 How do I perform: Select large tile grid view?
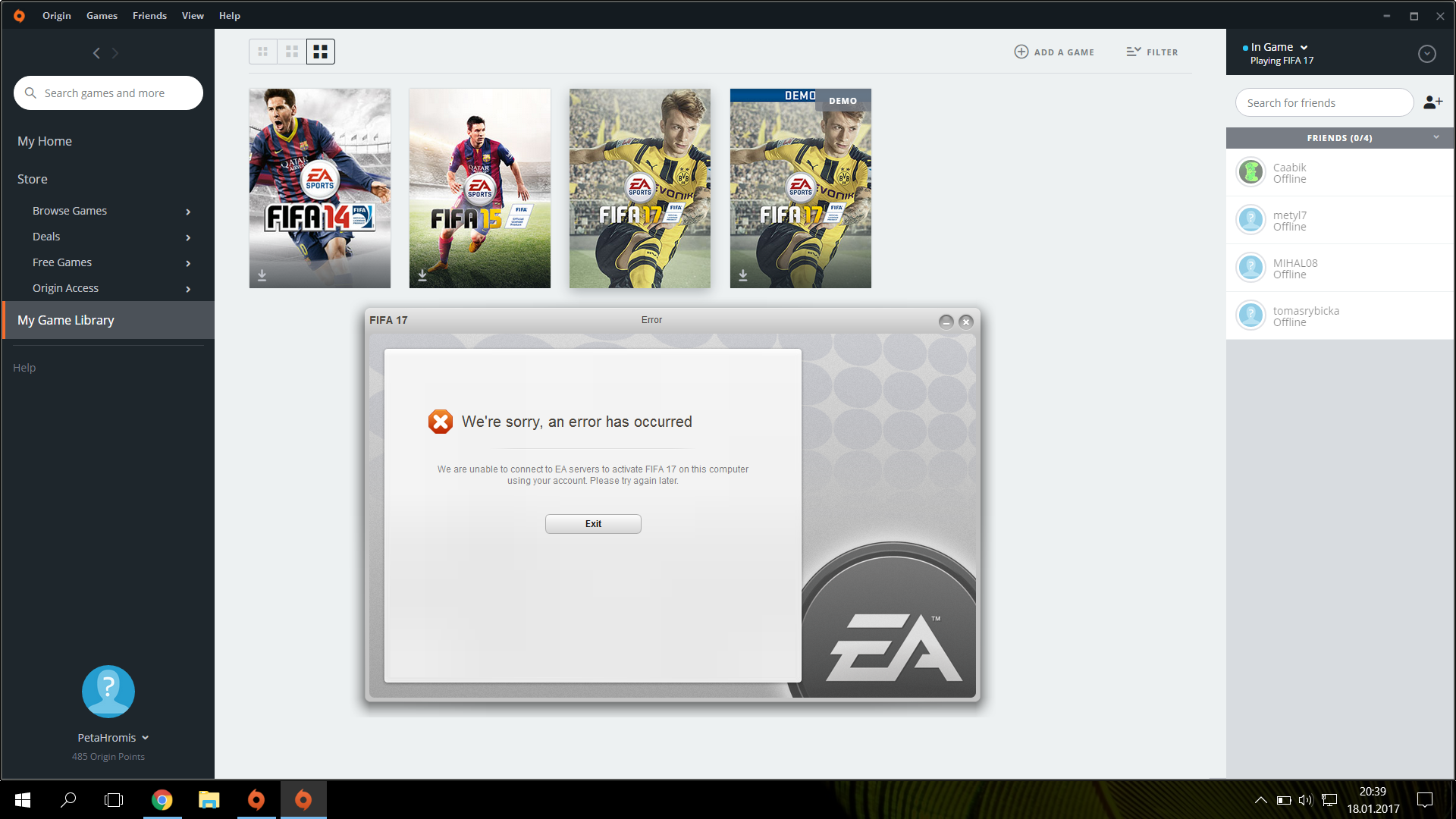(x=321, y=52)
